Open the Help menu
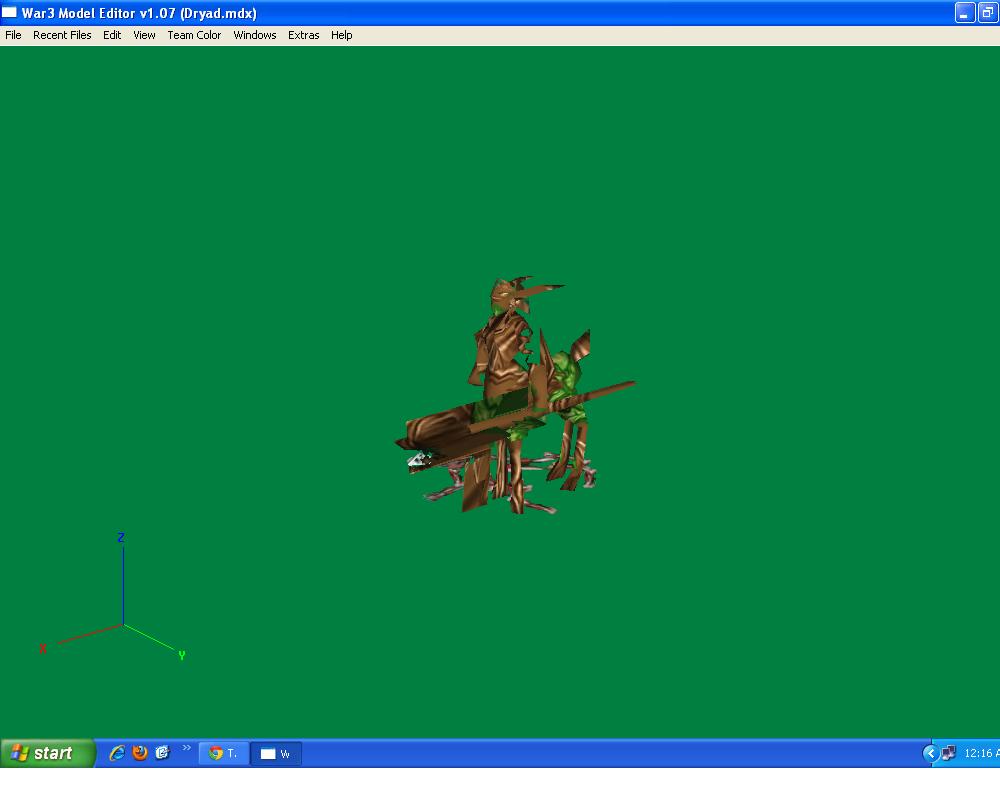 [x=341, y=35]
